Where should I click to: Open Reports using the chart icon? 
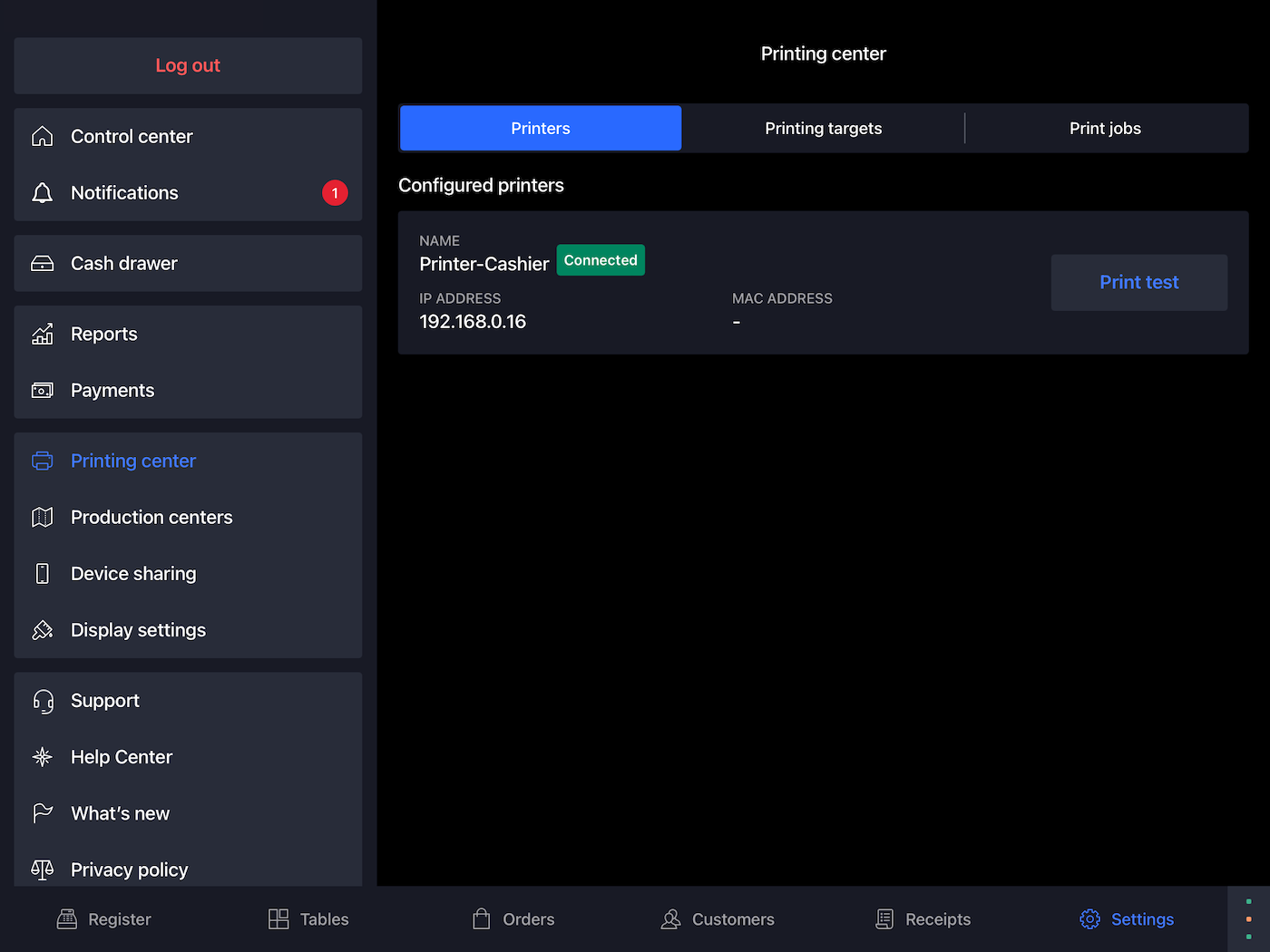point(43,335)
